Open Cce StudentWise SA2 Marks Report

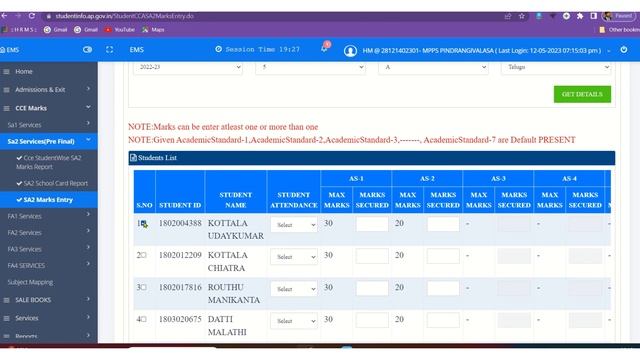point(49,162)
